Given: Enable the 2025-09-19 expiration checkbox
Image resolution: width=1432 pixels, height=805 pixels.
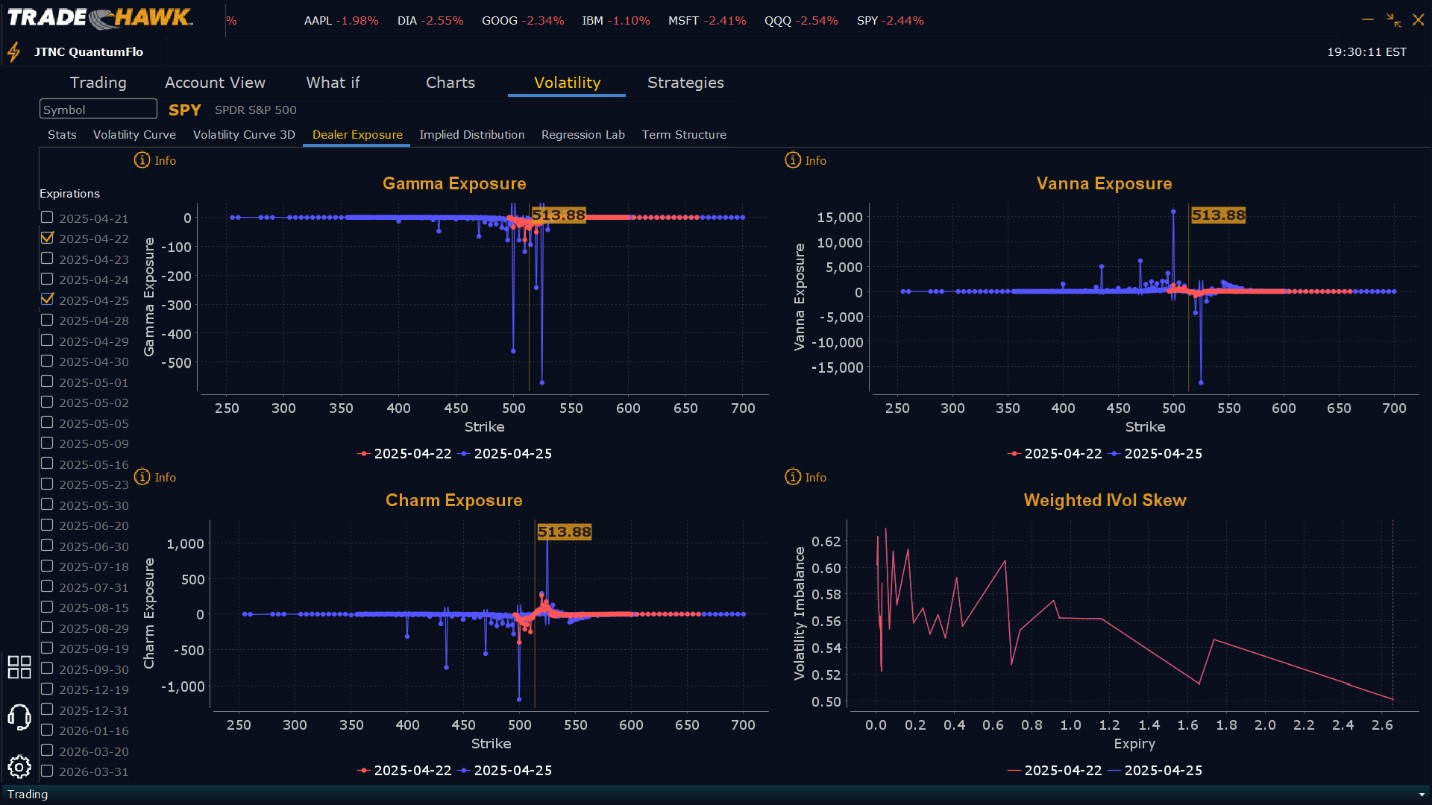Looking at the screenshot, I should [x=47, y=648].
